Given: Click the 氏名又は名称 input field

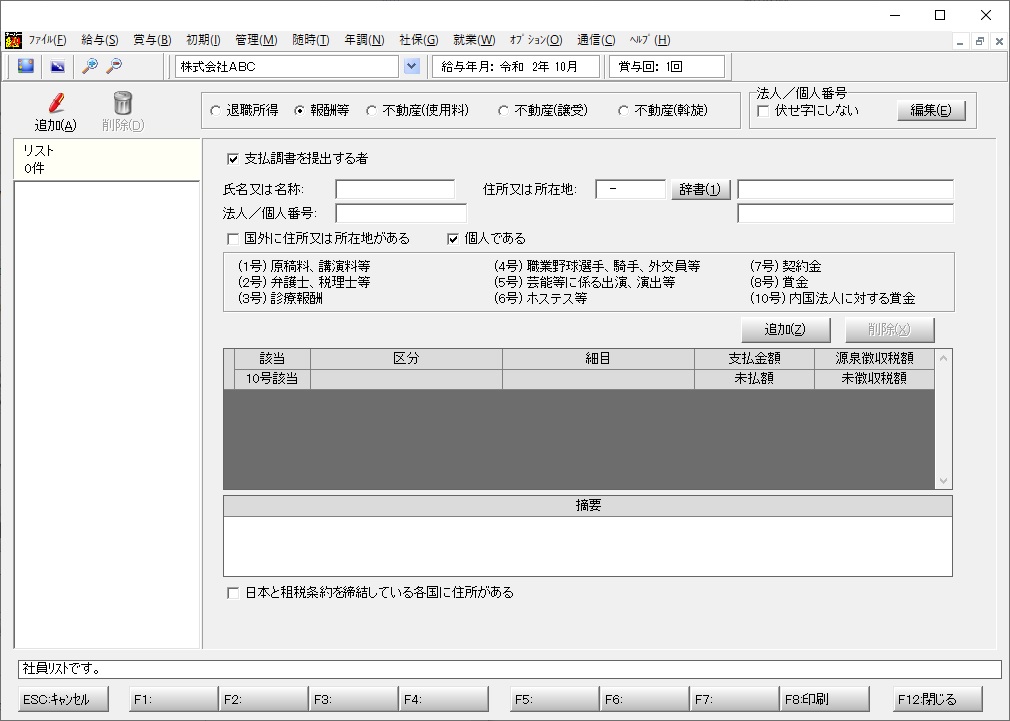Looking at the screenshot, I should pyautogui.click(x=395, y=189).
